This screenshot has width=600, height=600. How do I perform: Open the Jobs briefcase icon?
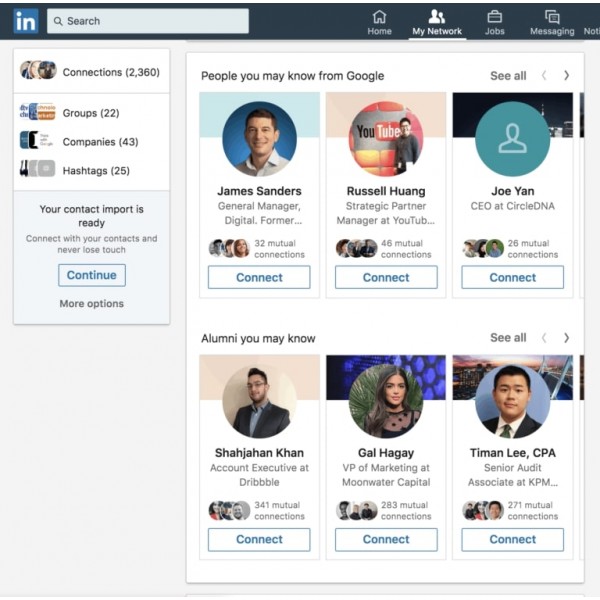[x=494, y=17]
